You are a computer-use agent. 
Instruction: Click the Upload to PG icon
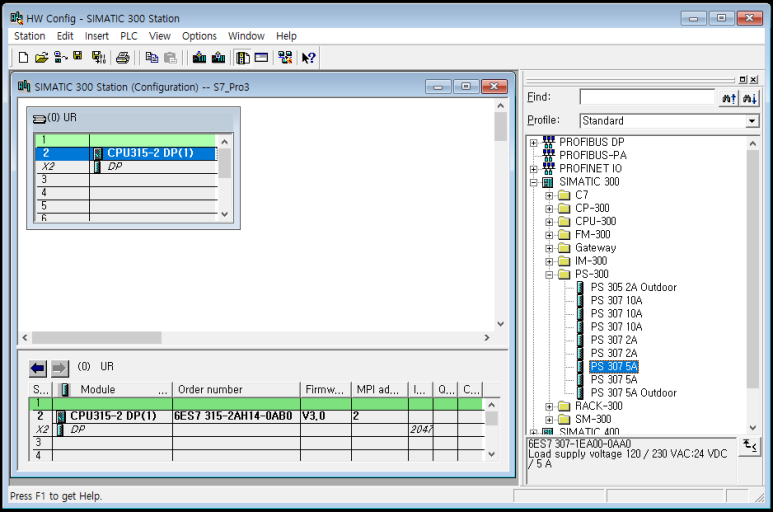(218, 58)
